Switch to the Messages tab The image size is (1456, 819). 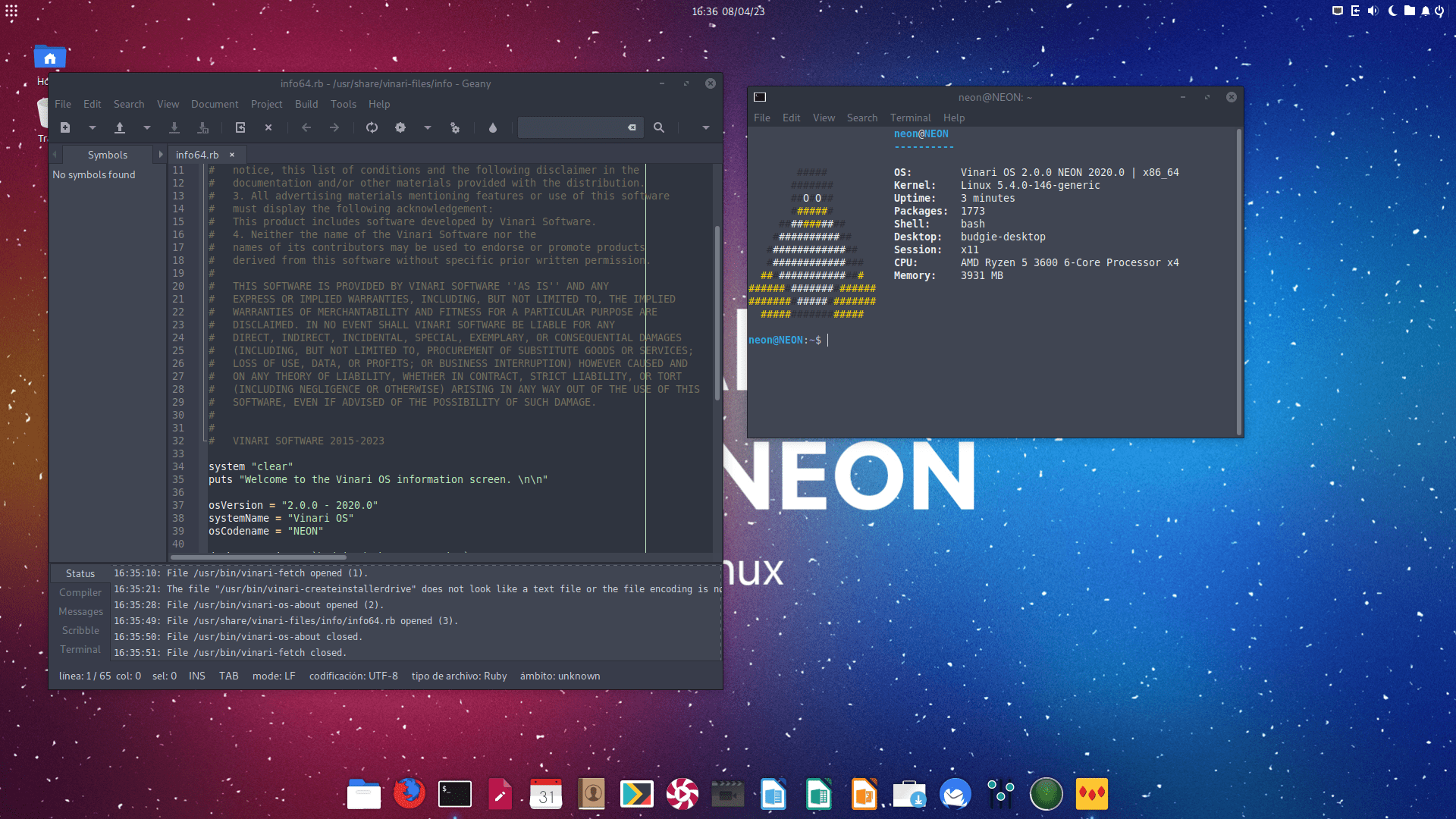pos(80,611)
